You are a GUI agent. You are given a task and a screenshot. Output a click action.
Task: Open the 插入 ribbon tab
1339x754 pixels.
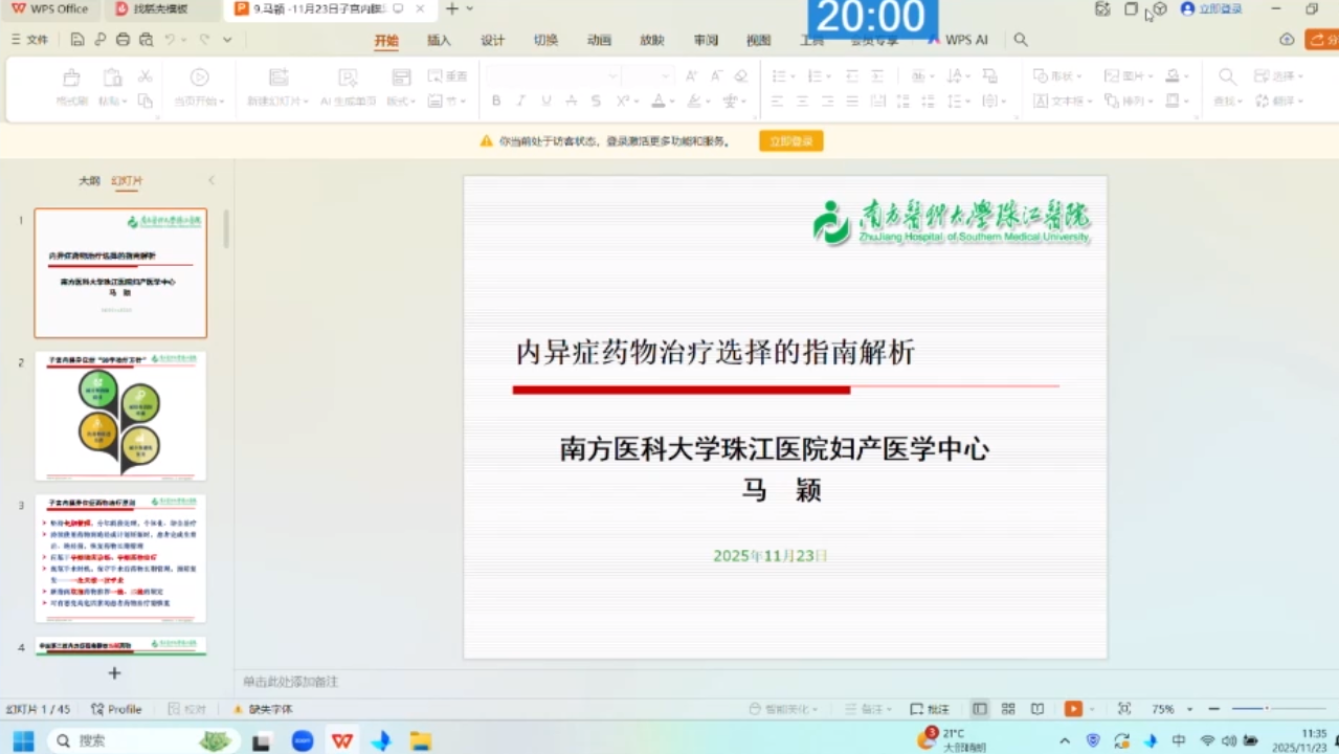(439, 40)
